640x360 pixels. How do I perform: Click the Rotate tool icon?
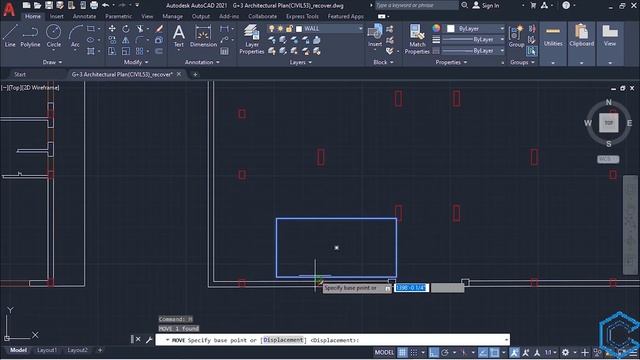(x=126, y=29)
